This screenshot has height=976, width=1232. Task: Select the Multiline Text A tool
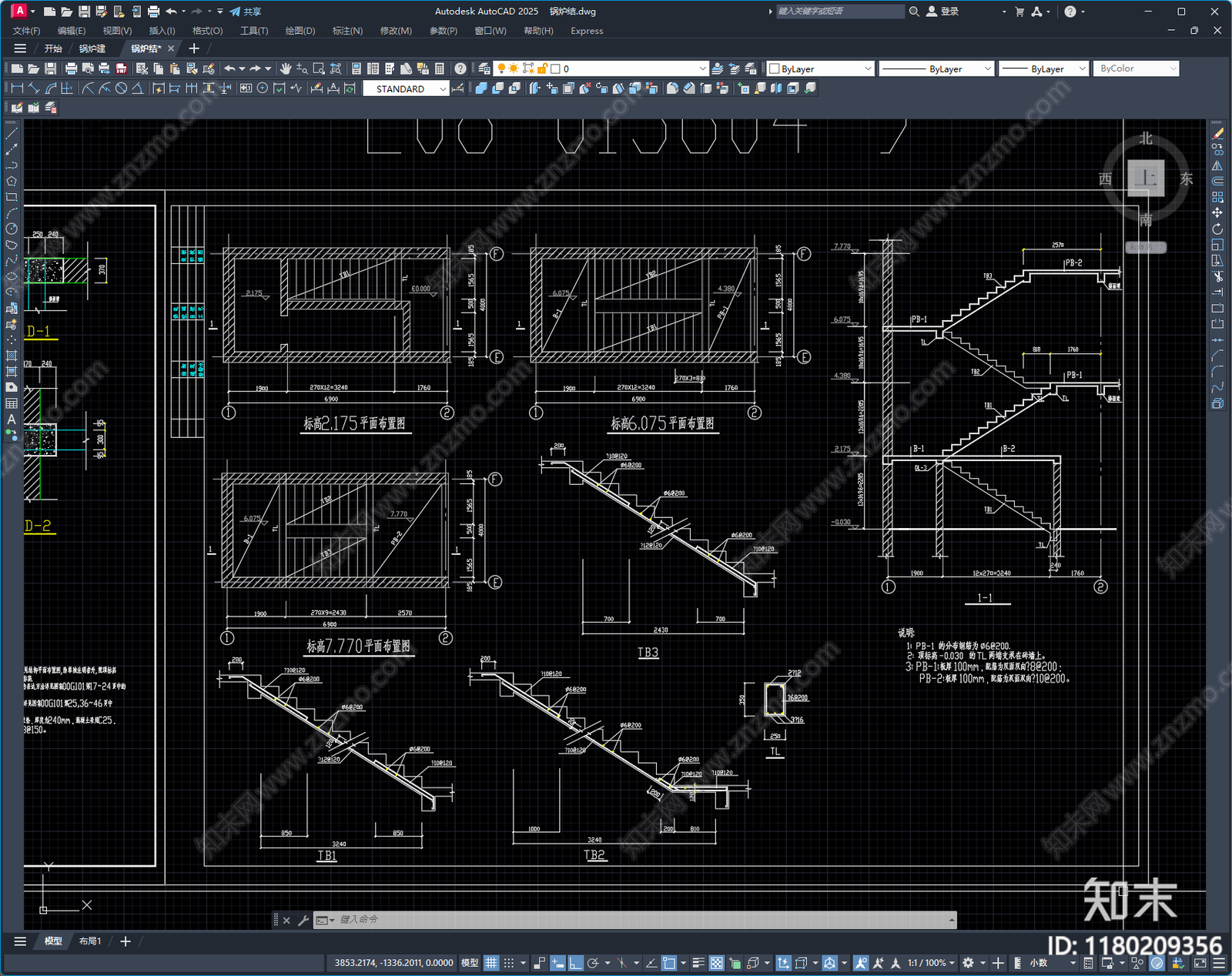12,419
